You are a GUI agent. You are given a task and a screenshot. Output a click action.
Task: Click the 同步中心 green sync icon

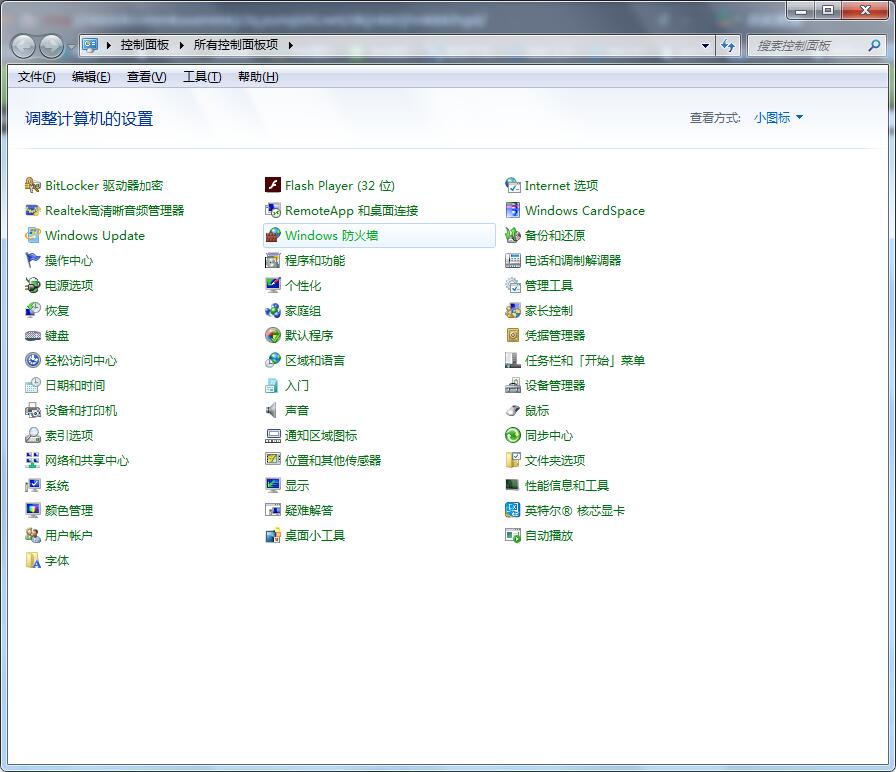pyautogui.click(x=513, y=435)
